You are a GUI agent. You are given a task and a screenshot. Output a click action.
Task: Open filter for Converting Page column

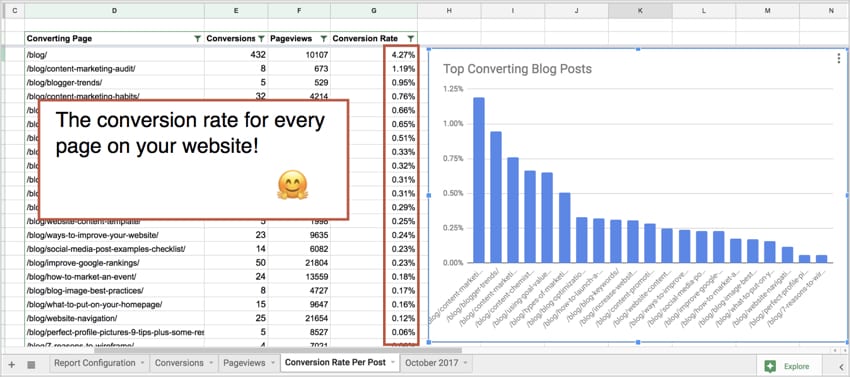click(x=197, y=39)
